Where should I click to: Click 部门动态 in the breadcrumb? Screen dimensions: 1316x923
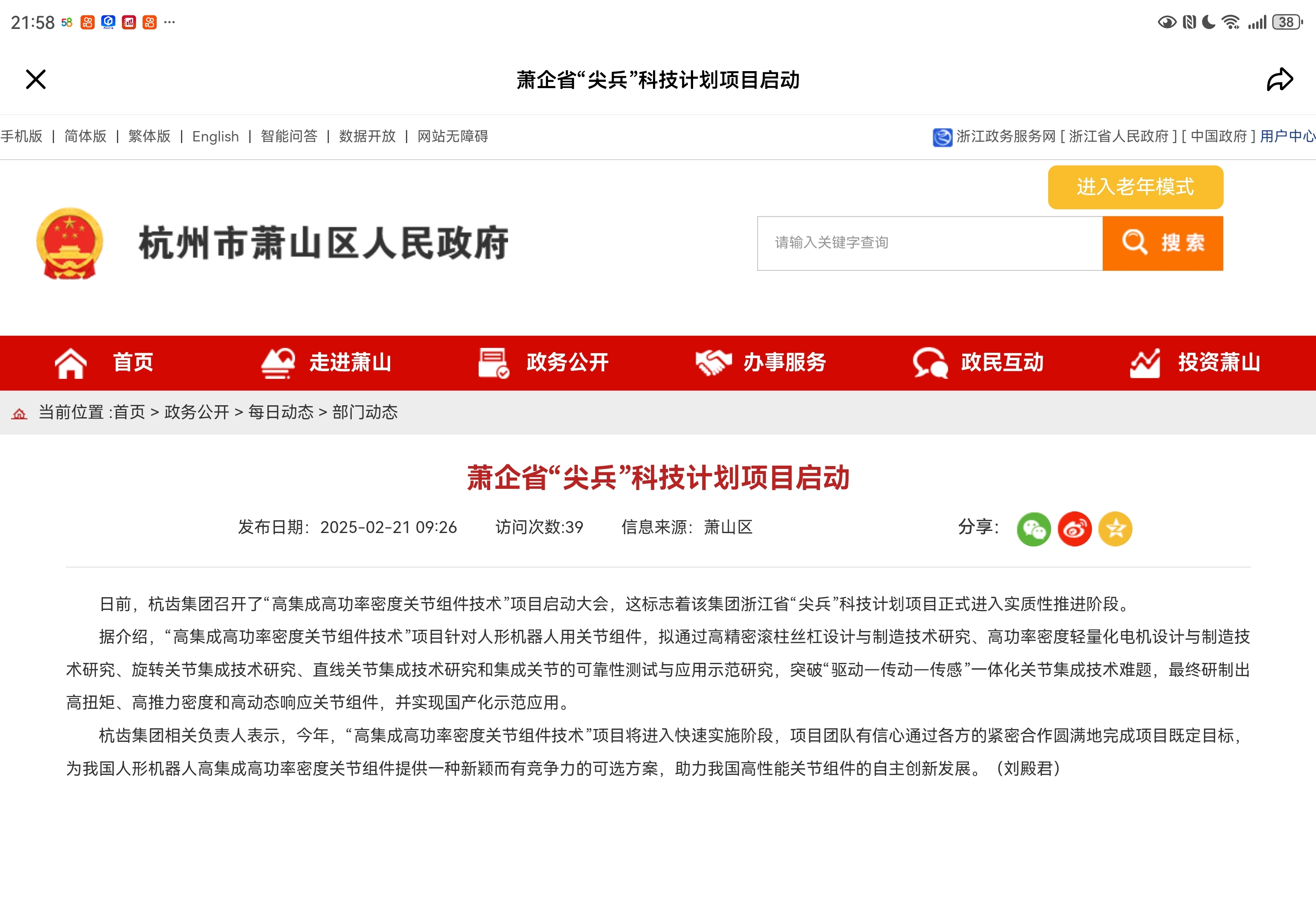pyautogui.click(x=365, y=412)
